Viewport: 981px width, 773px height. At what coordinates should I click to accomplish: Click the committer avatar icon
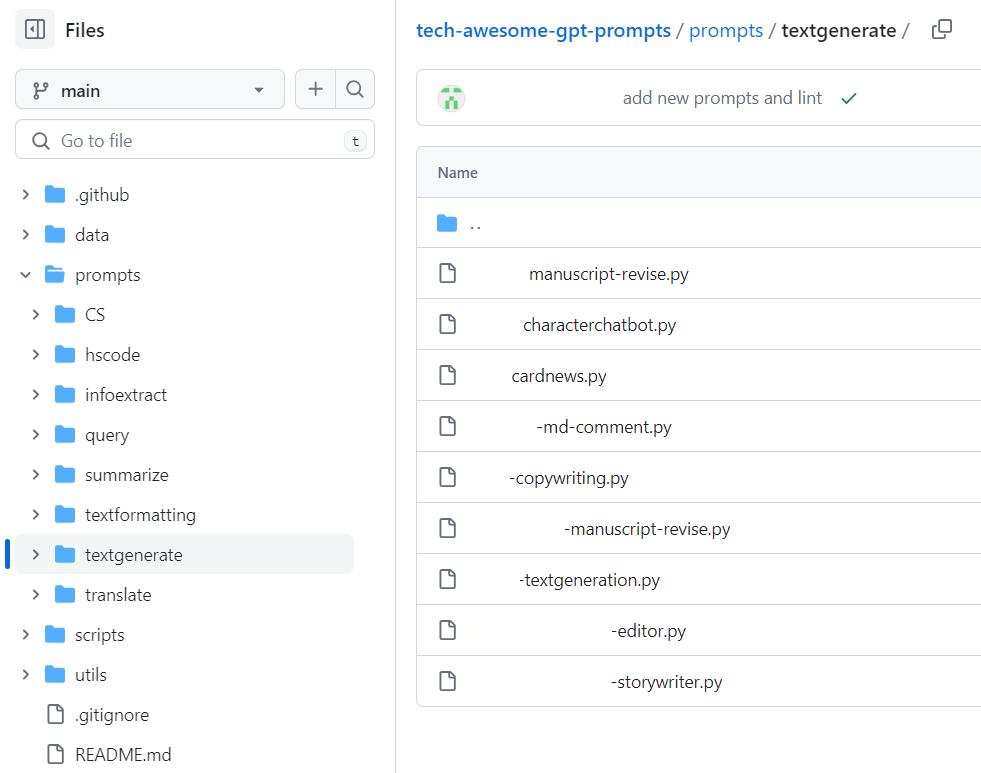[451, 98]
